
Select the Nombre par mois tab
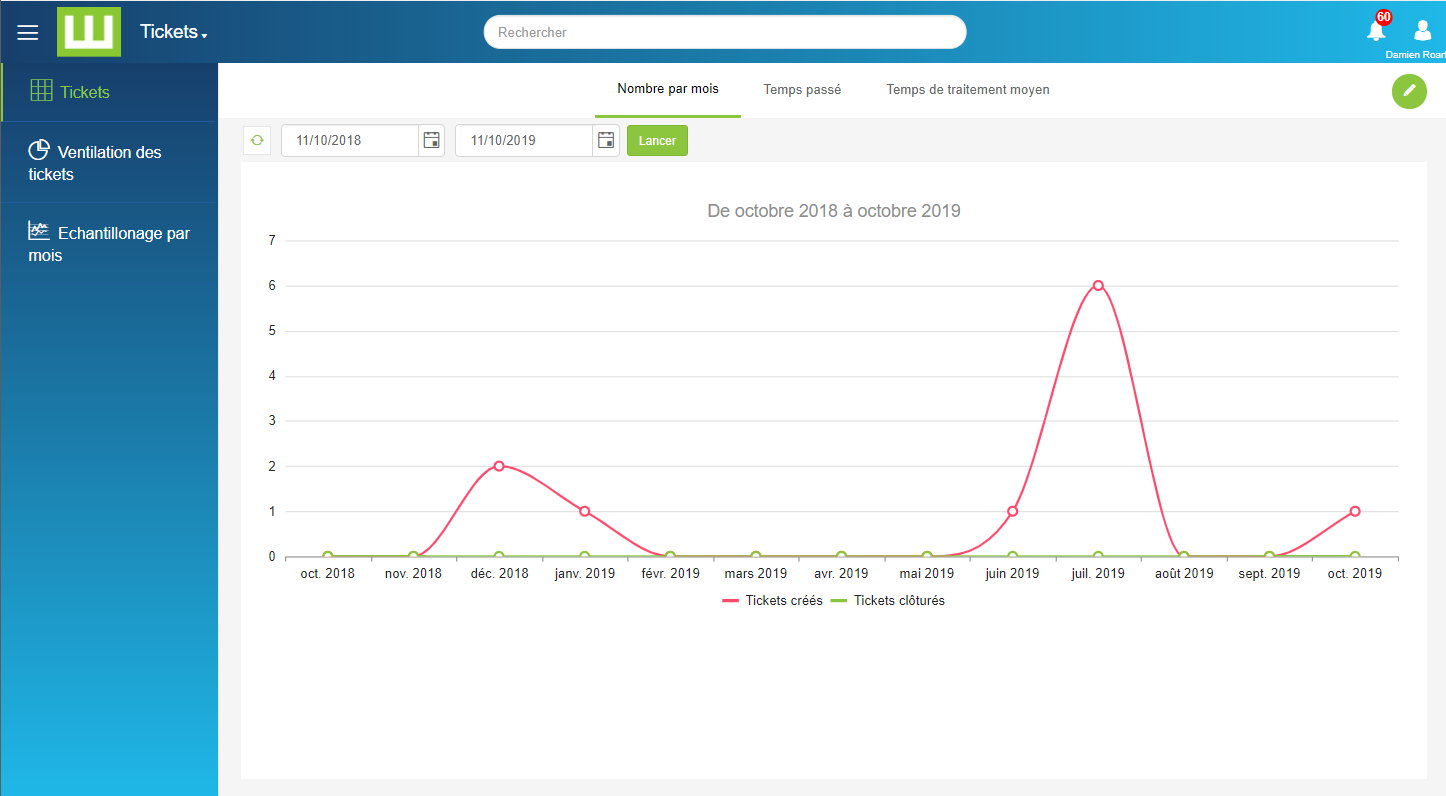point(667,90)
